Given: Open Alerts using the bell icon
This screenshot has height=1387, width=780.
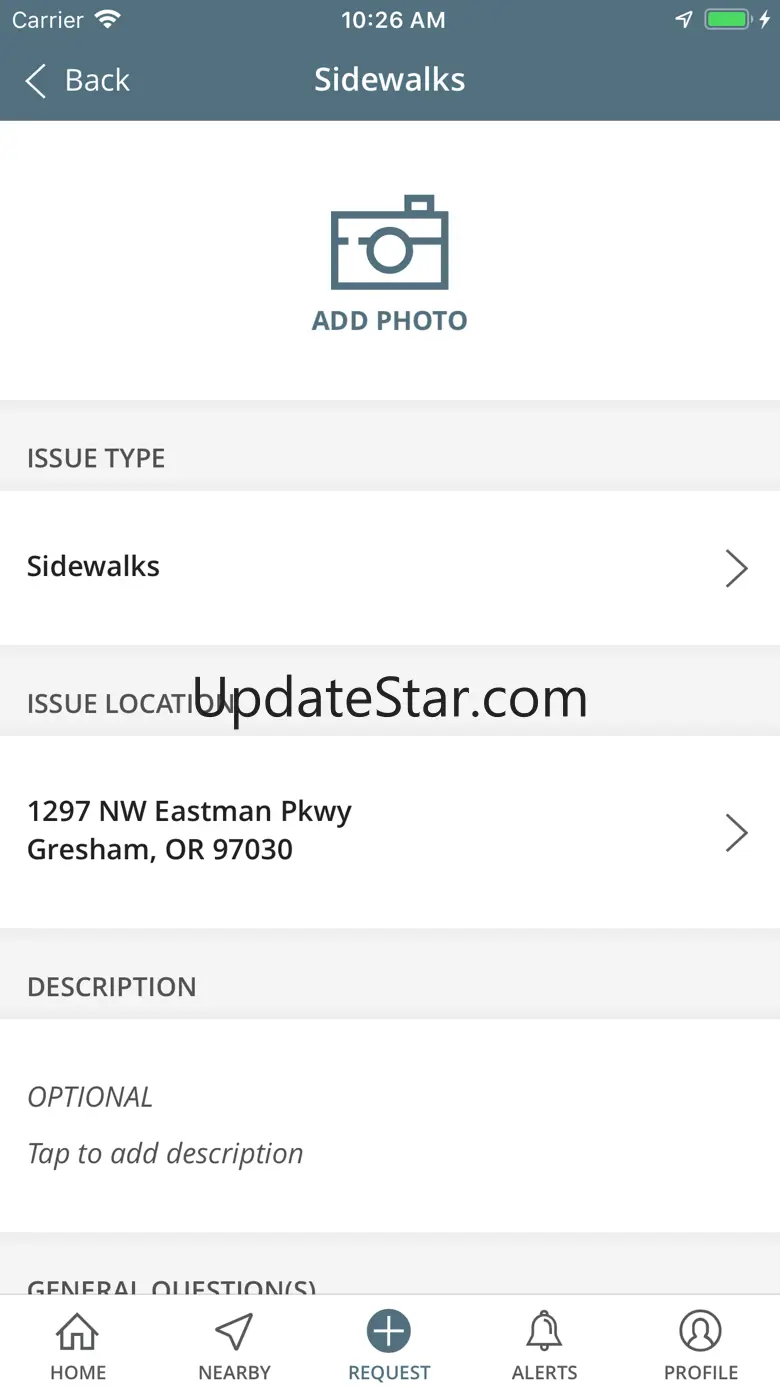Looking at the screenshot, I should coord(545,1331).
